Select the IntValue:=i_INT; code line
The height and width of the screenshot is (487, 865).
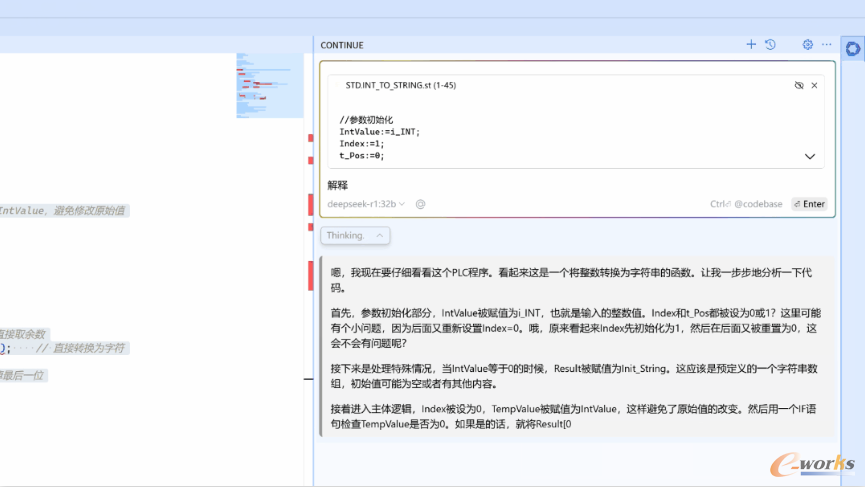pyautogui.click(x=380, y=132)
